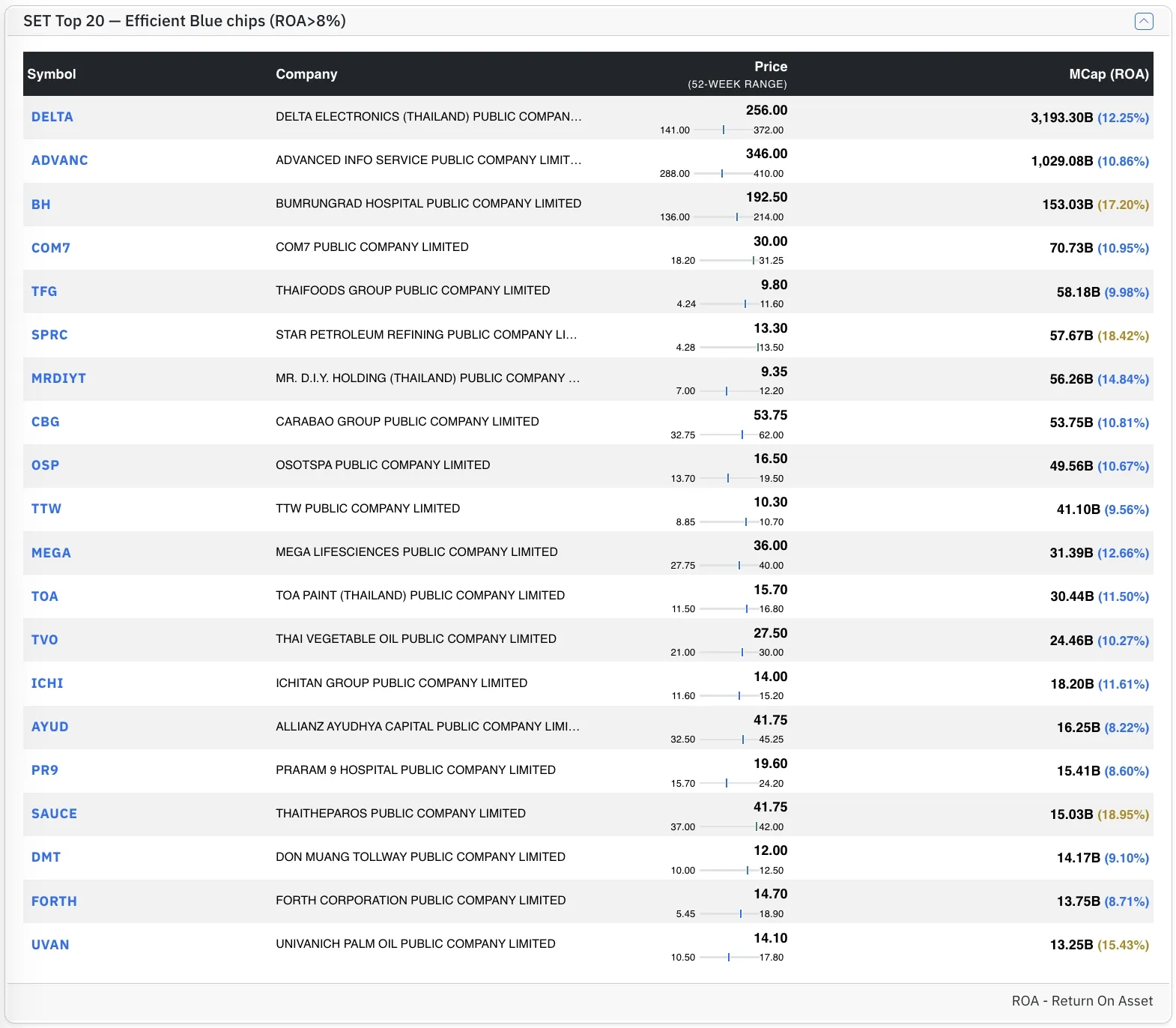Select company name DELTA ELECTRONICS (THAILAND)
The width and height of the screenshot is (1176, 1028).
428,117
